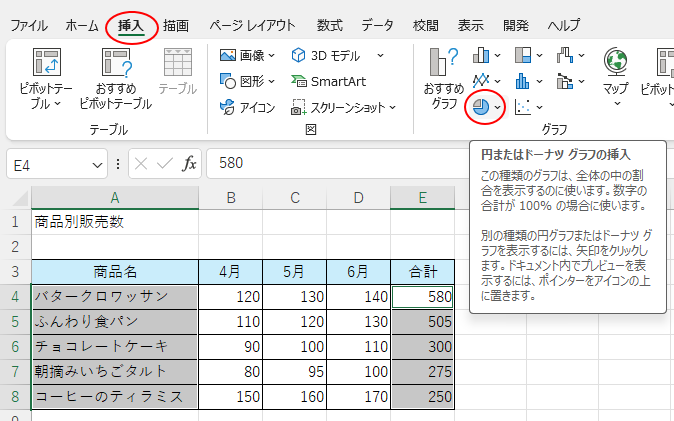Image resolution: width=674 pixels, height=421 pixels.
Task: Switch to ページ レイアウト tab
Action: coord(252,26)
